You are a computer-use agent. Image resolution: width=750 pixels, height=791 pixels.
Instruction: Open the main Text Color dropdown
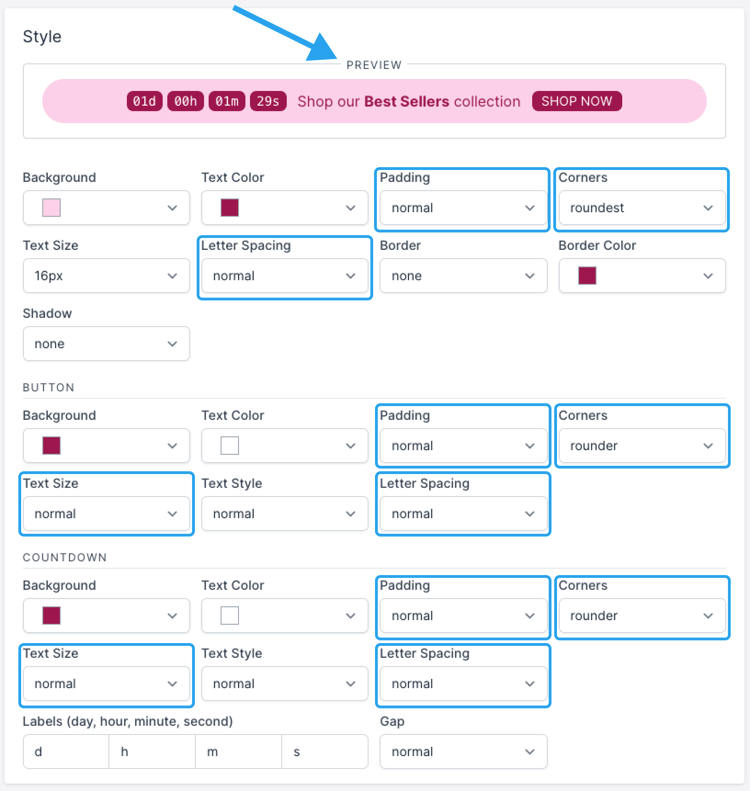pyautogui.click(x=284, y=208)
